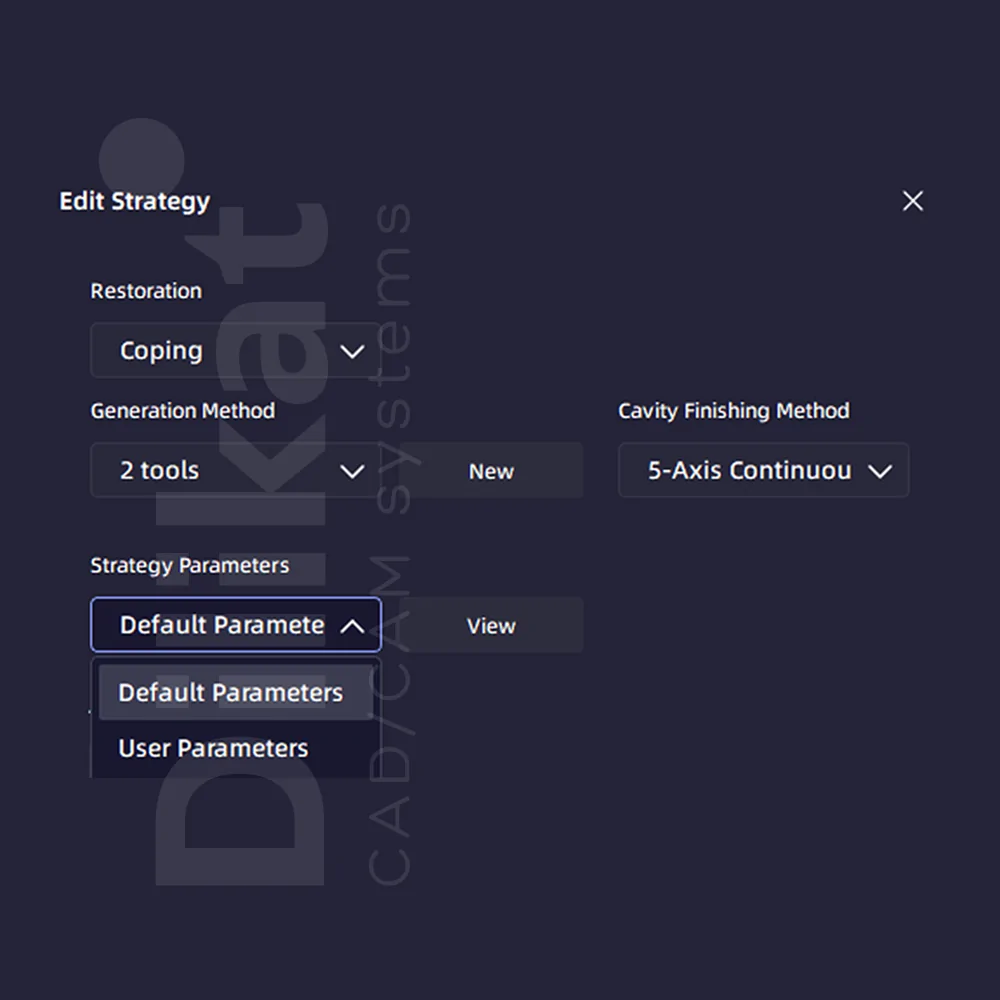Open the Restoration combo box showing Coping

(x=236, y=351)
